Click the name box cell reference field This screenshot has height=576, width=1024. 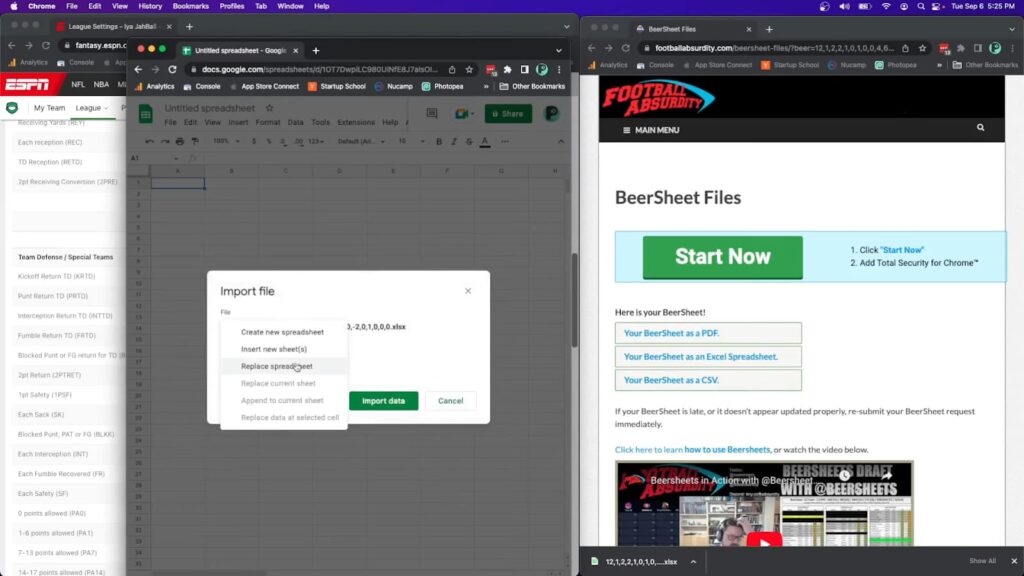[154, 158]
